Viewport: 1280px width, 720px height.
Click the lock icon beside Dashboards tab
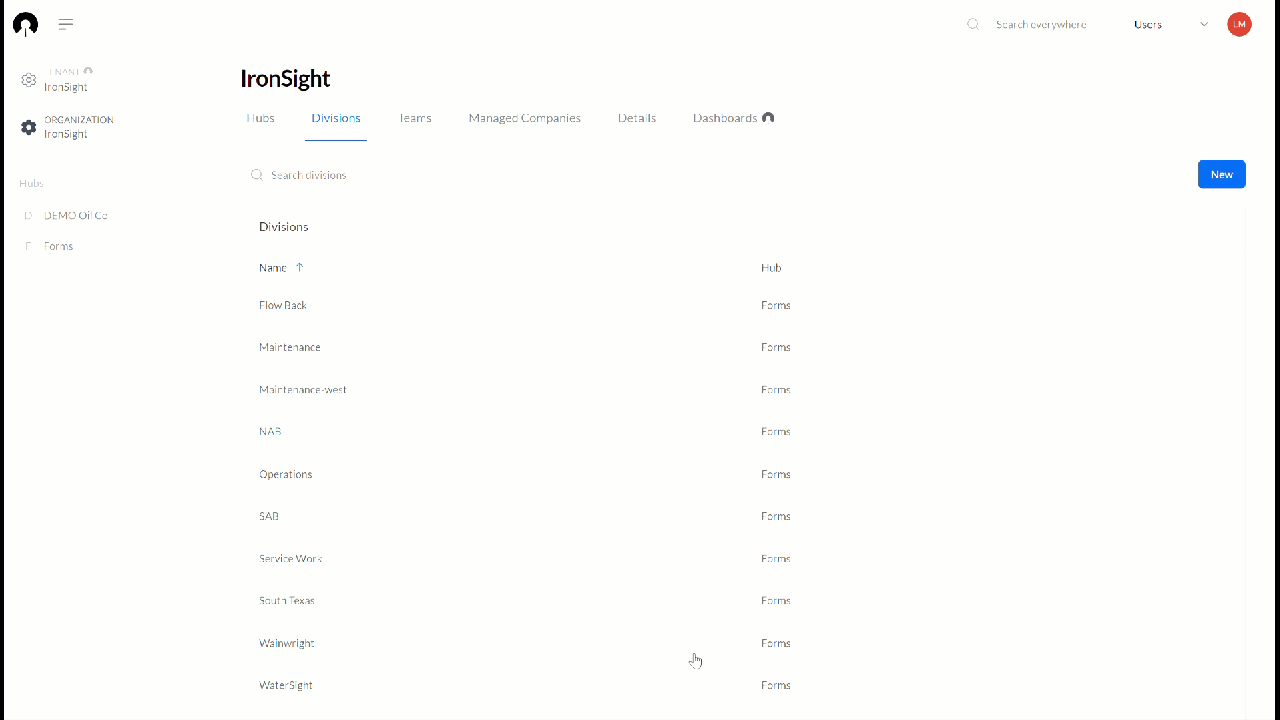tap(768, 117)
